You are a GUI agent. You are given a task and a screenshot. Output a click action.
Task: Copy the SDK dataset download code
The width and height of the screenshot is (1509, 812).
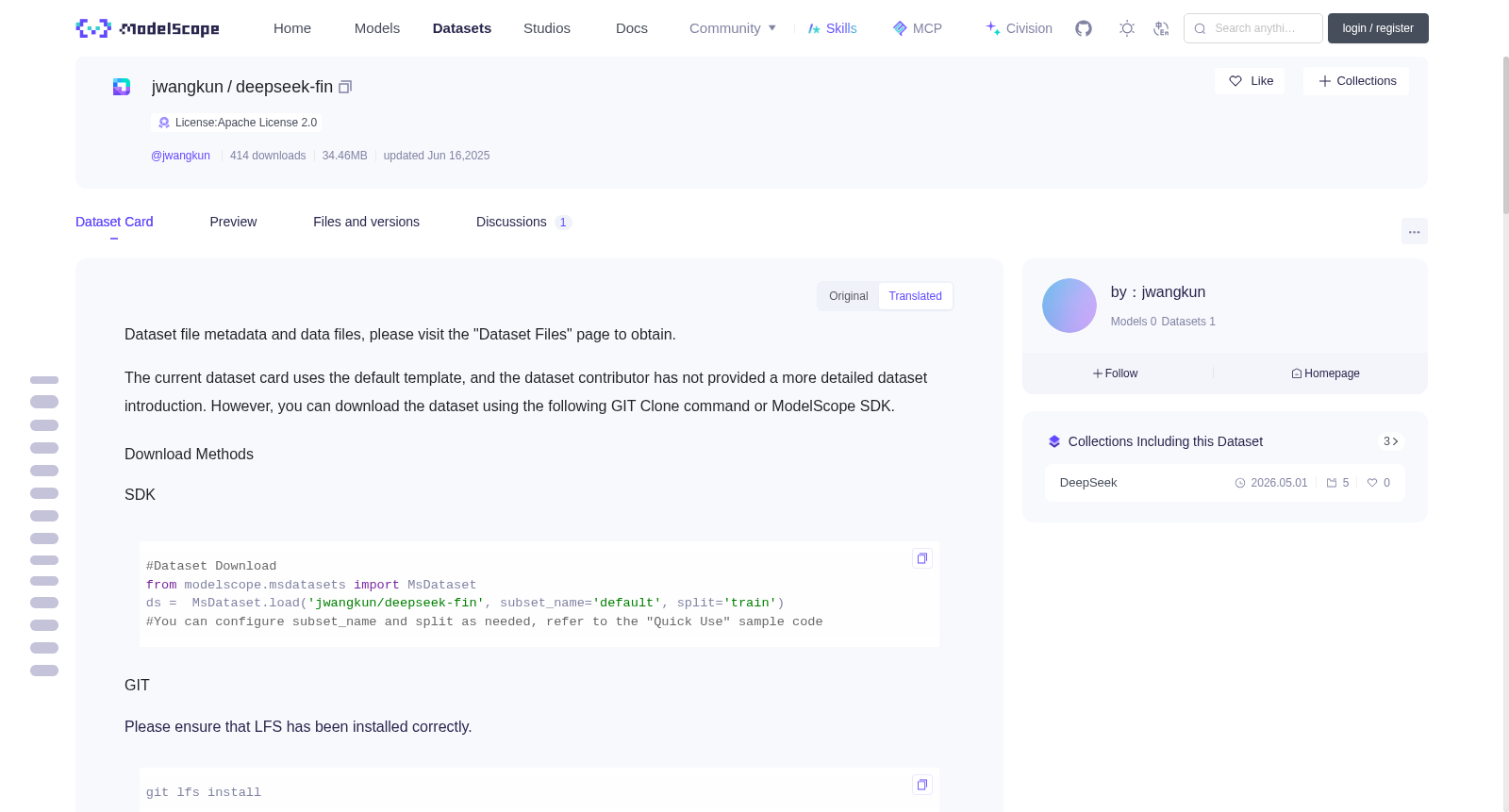[x=922, y=558]
